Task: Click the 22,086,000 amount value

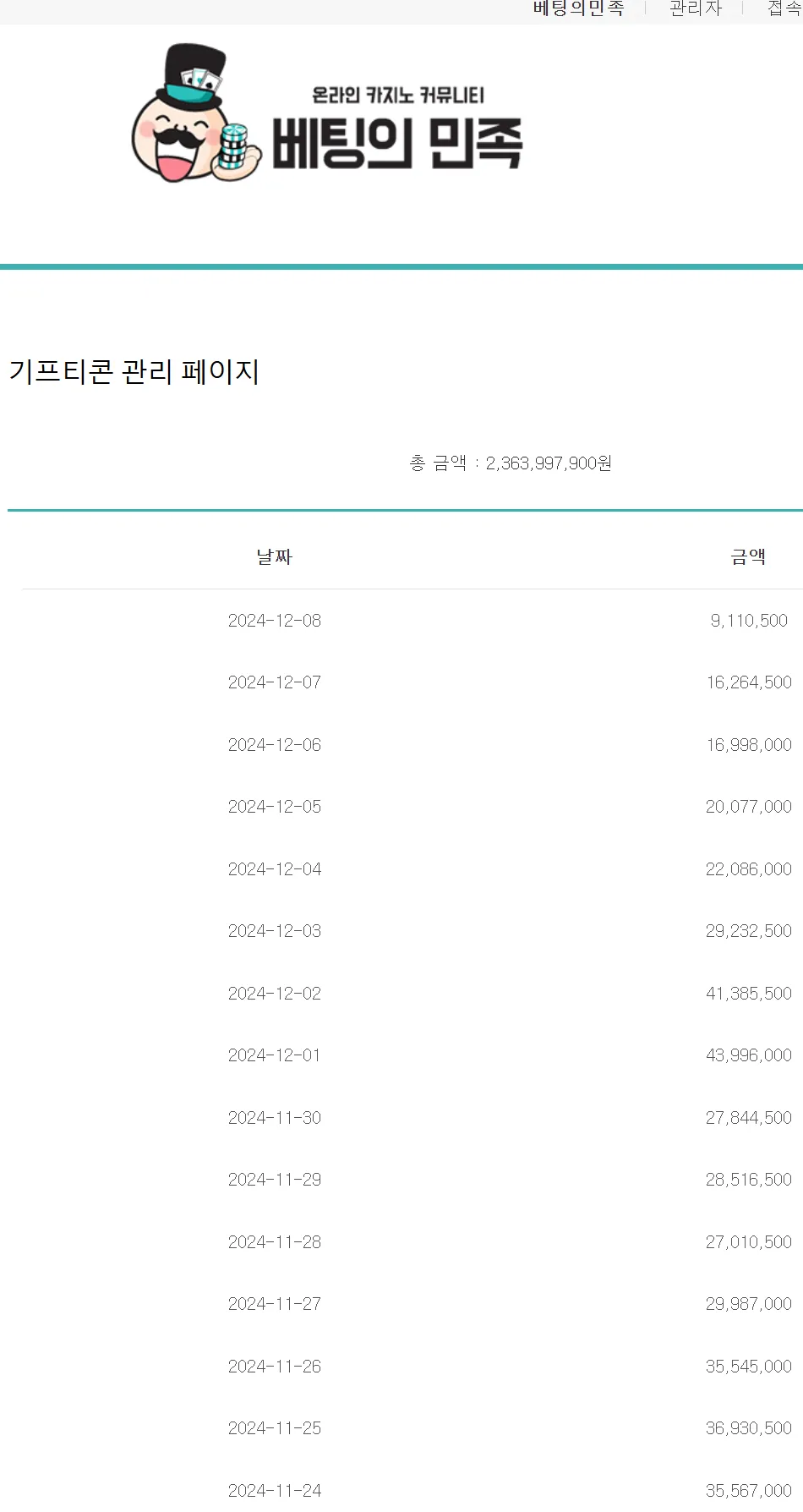Action: [x=749, y=869]
